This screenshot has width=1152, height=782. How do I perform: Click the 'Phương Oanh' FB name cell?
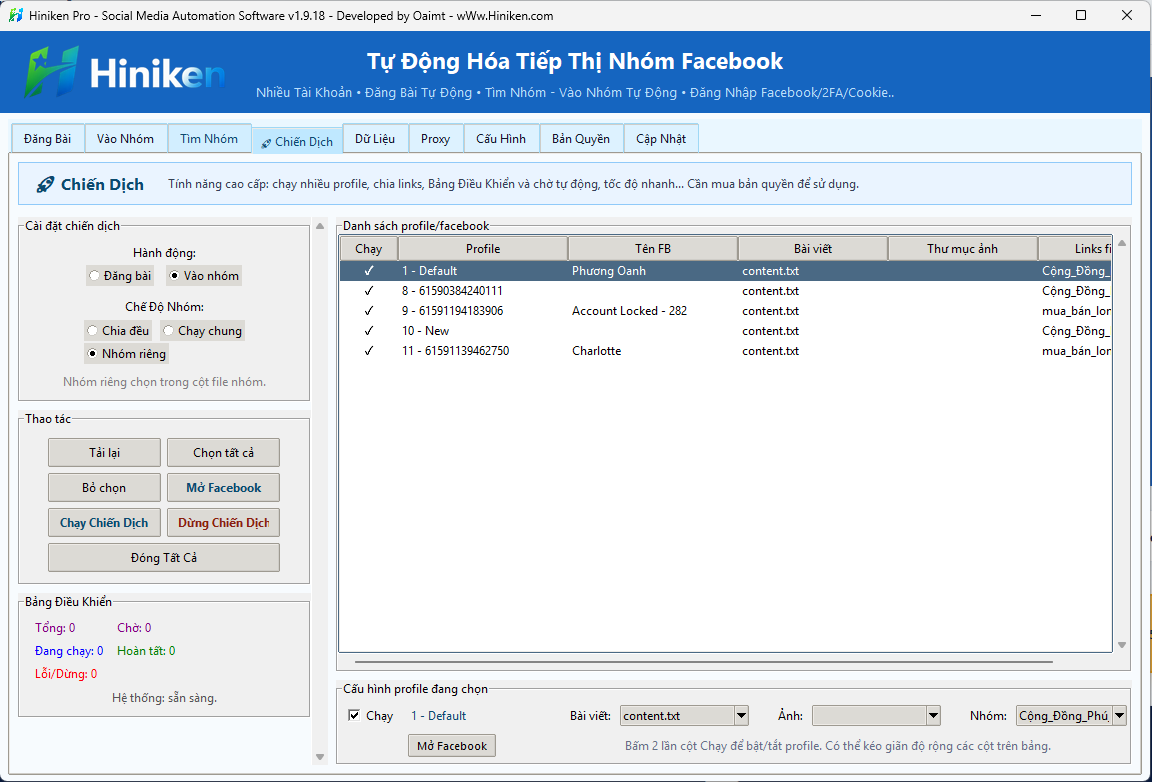(x=608, y=270)
